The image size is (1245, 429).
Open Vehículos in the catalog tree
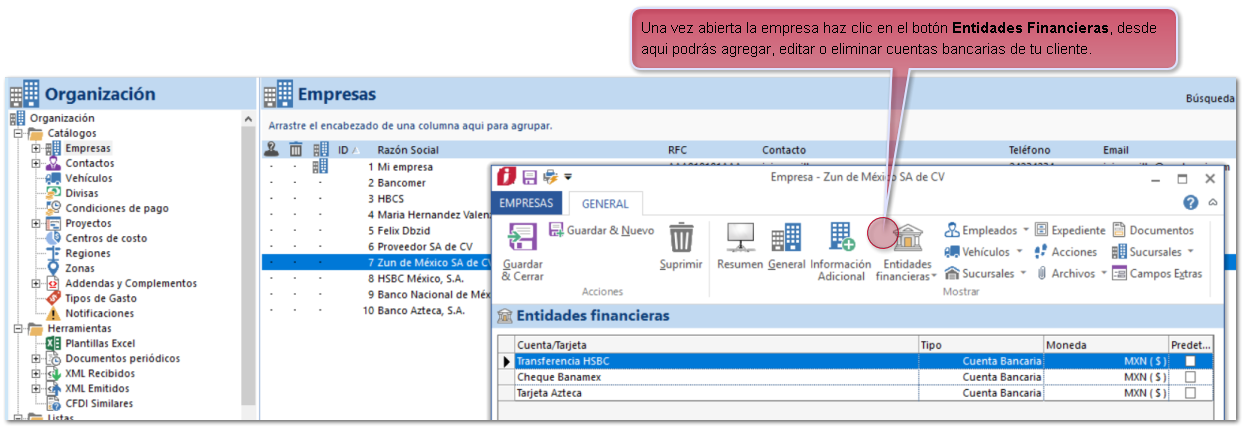[x=89, y=178]
